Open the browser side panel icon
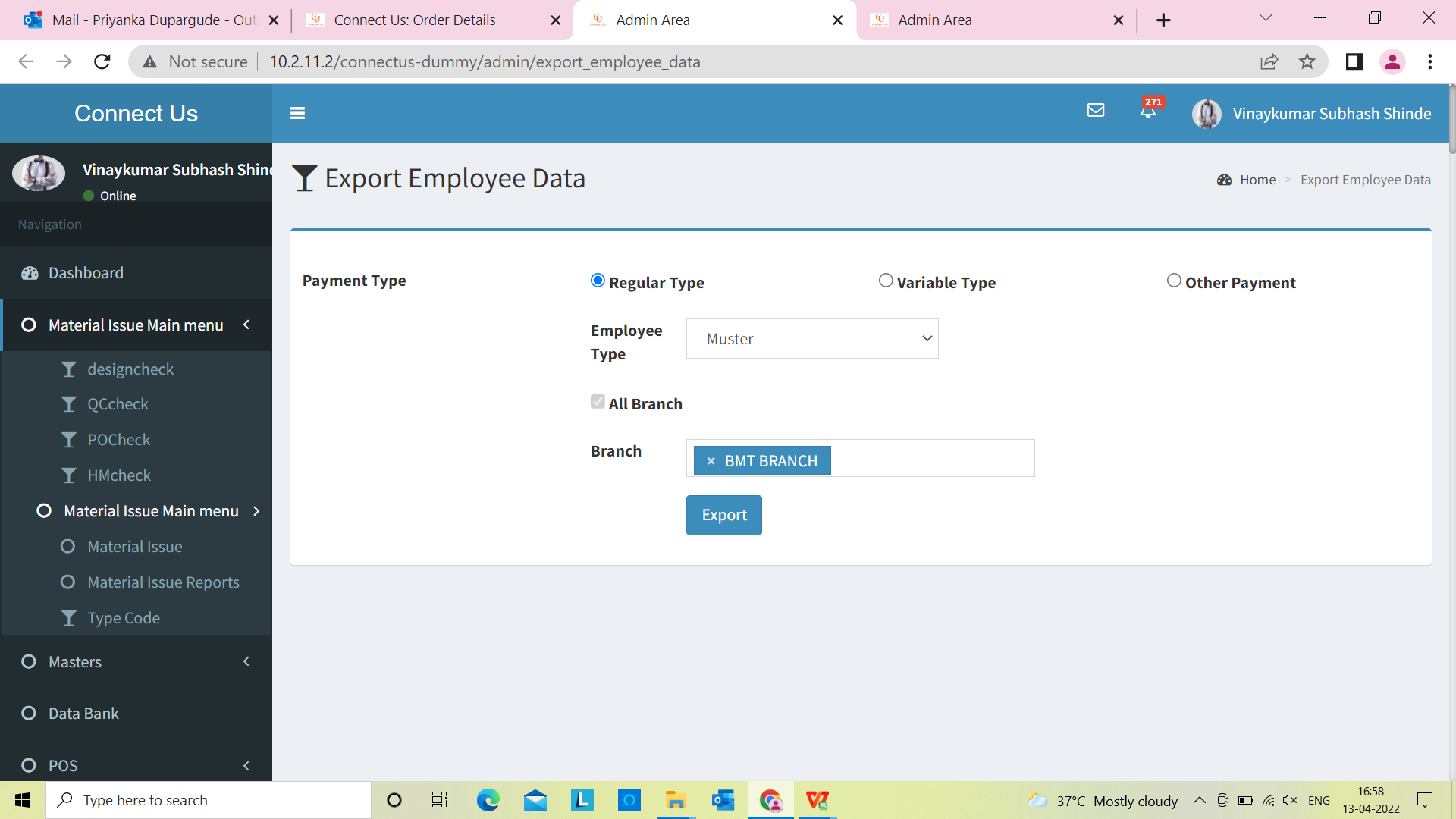This screenshot has height=819, width=1456. (x=1354, y=61)
